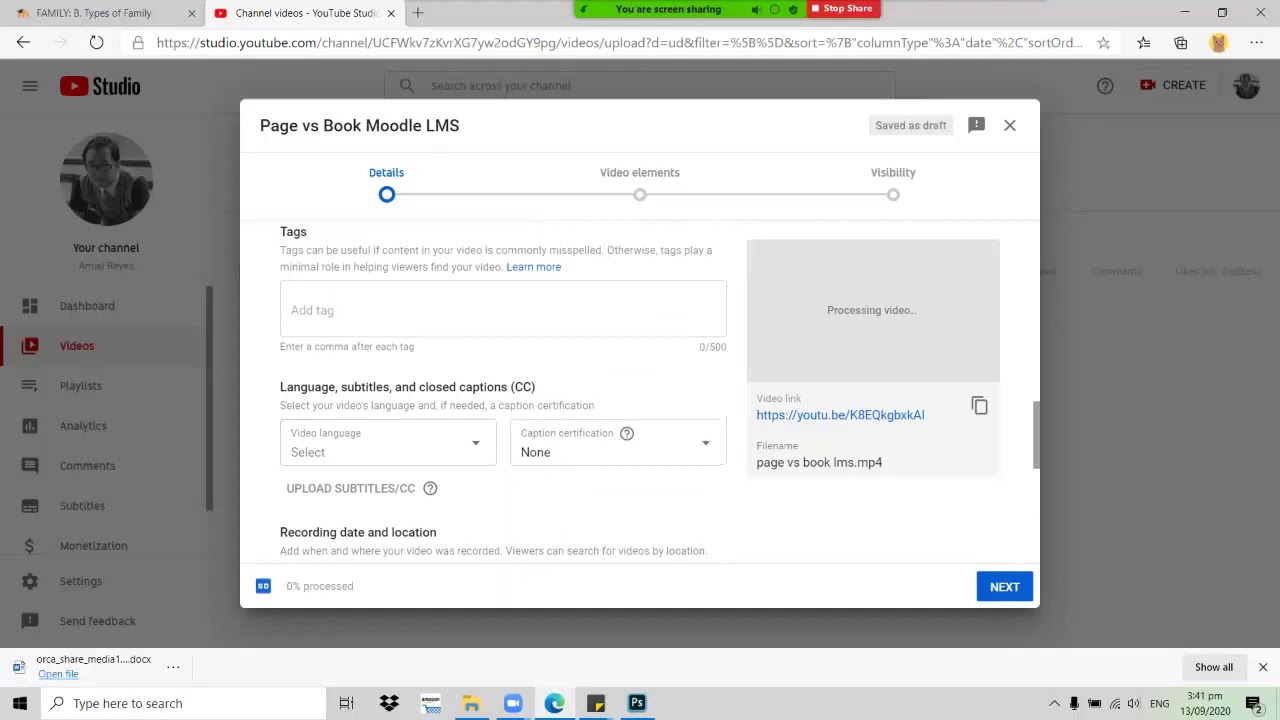Expand the Video language dropdown
This screenshot has height=720, width=1280.
(388, 443)
